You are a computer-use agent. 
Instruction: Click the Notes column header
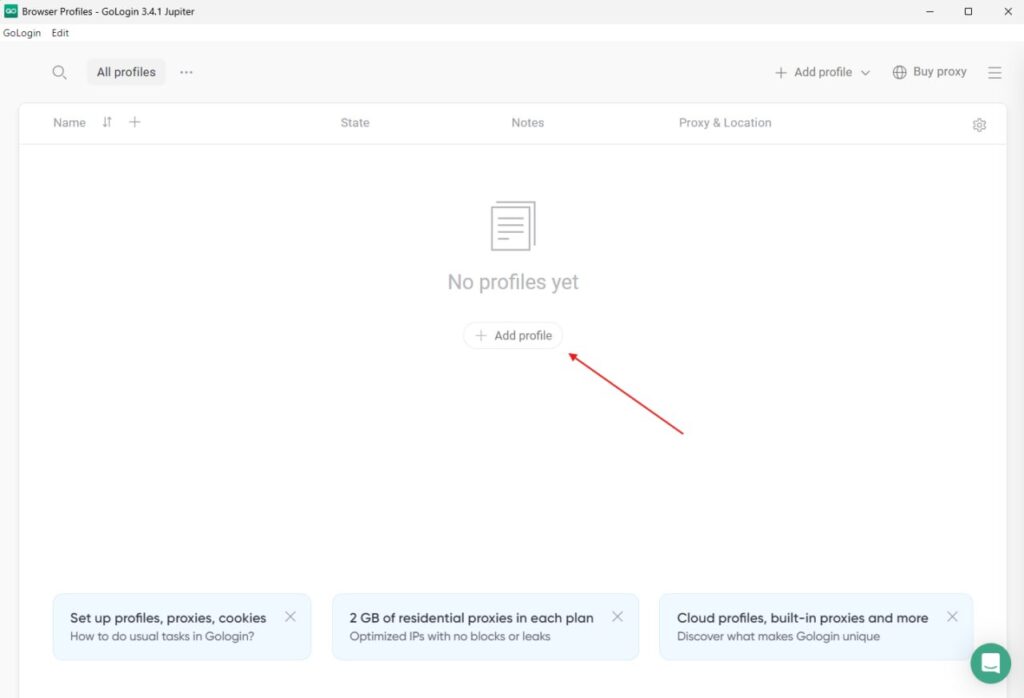[528, 123]
